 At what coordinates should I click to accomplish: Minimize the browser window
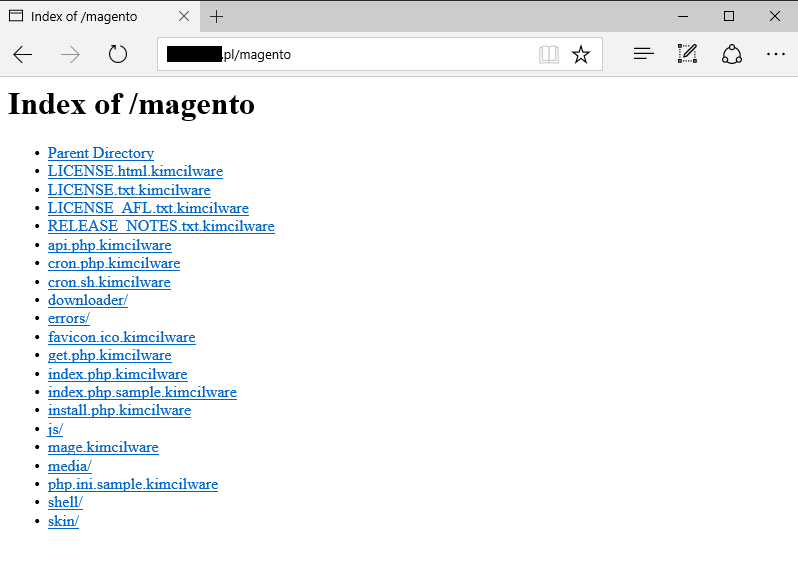(683, 16)
